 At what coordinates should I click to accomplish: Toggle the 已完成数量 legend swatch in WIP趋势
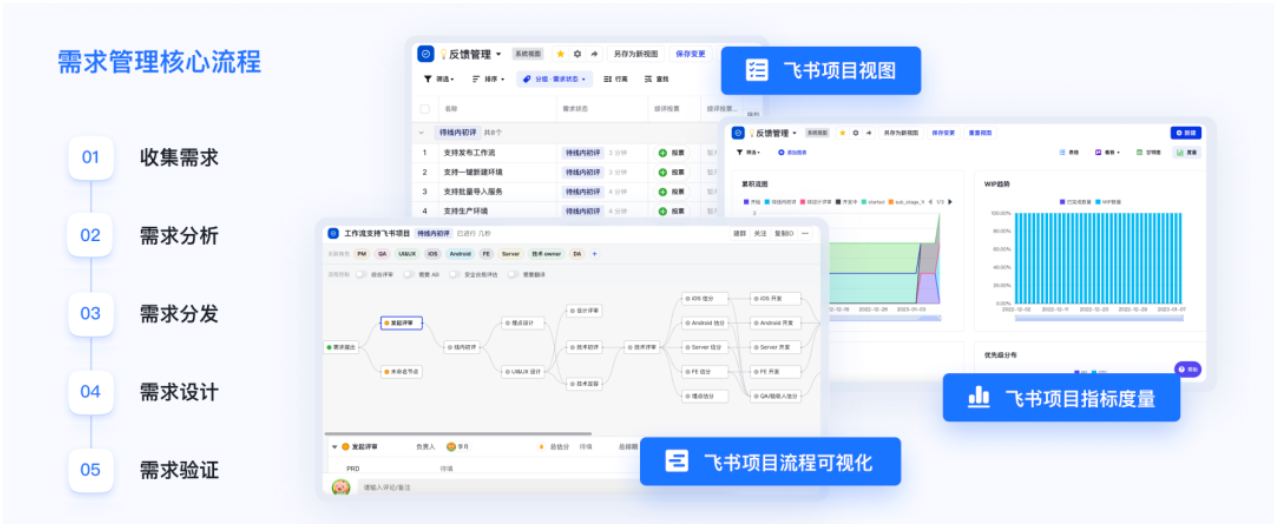[x=1062, y=202]
